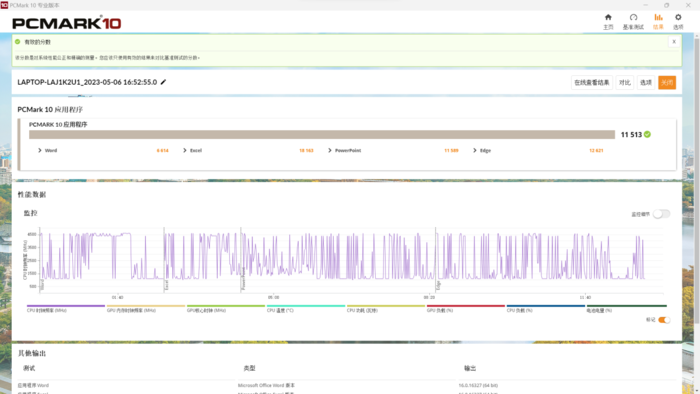Turn off the 标记 markers switch
The image size is (700, 394).
[x=664, y=319]
